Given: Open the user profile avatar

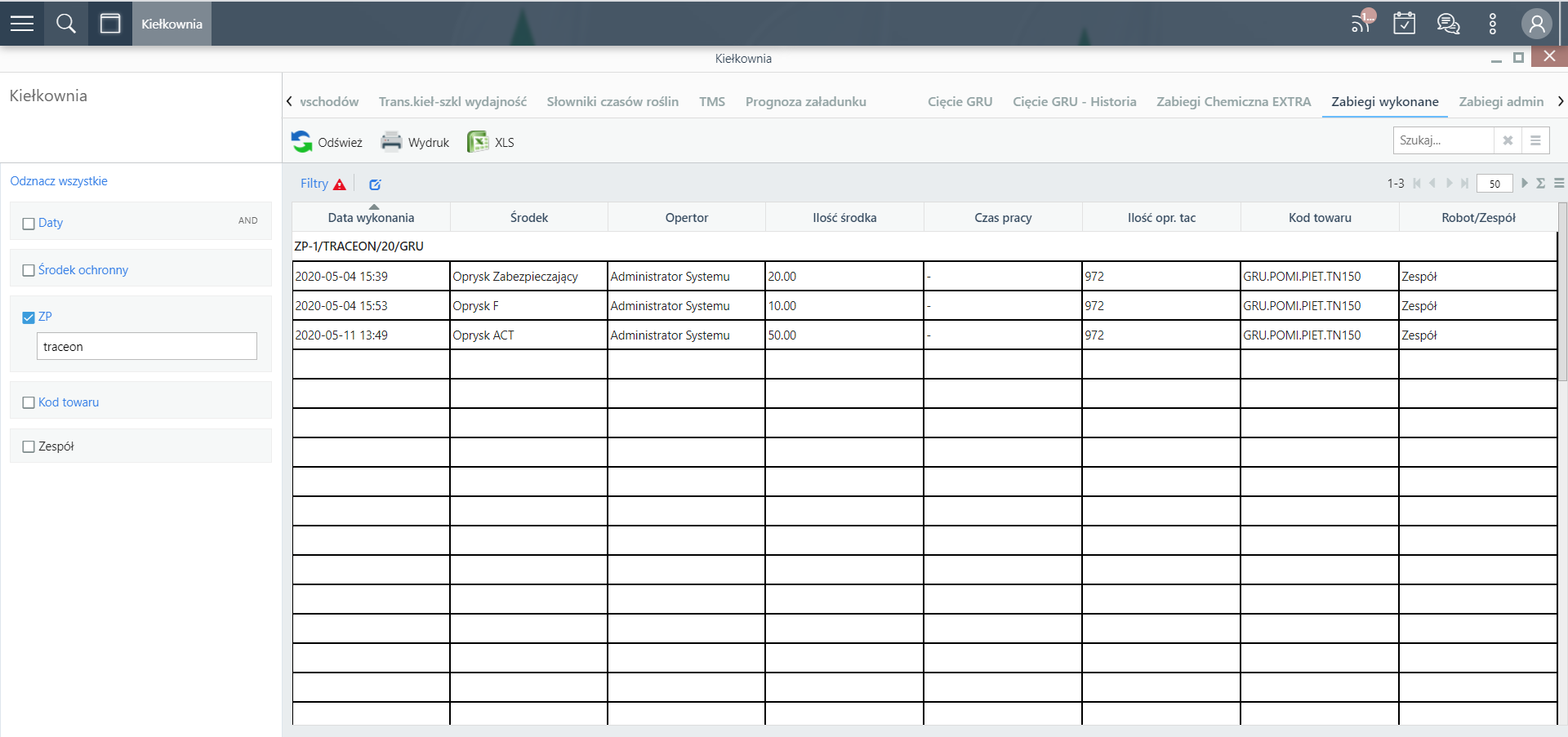Looking at the screenshot, I should (x=1536, y=24).
